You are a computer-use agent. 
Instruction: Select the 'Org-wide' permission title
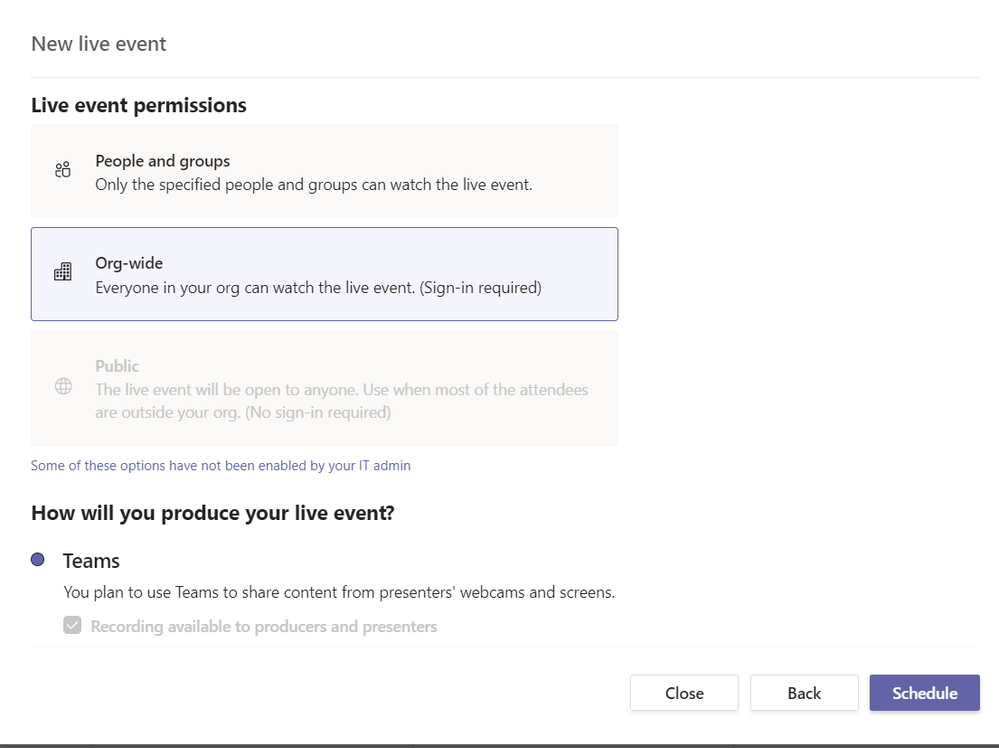tap(129, 263)
